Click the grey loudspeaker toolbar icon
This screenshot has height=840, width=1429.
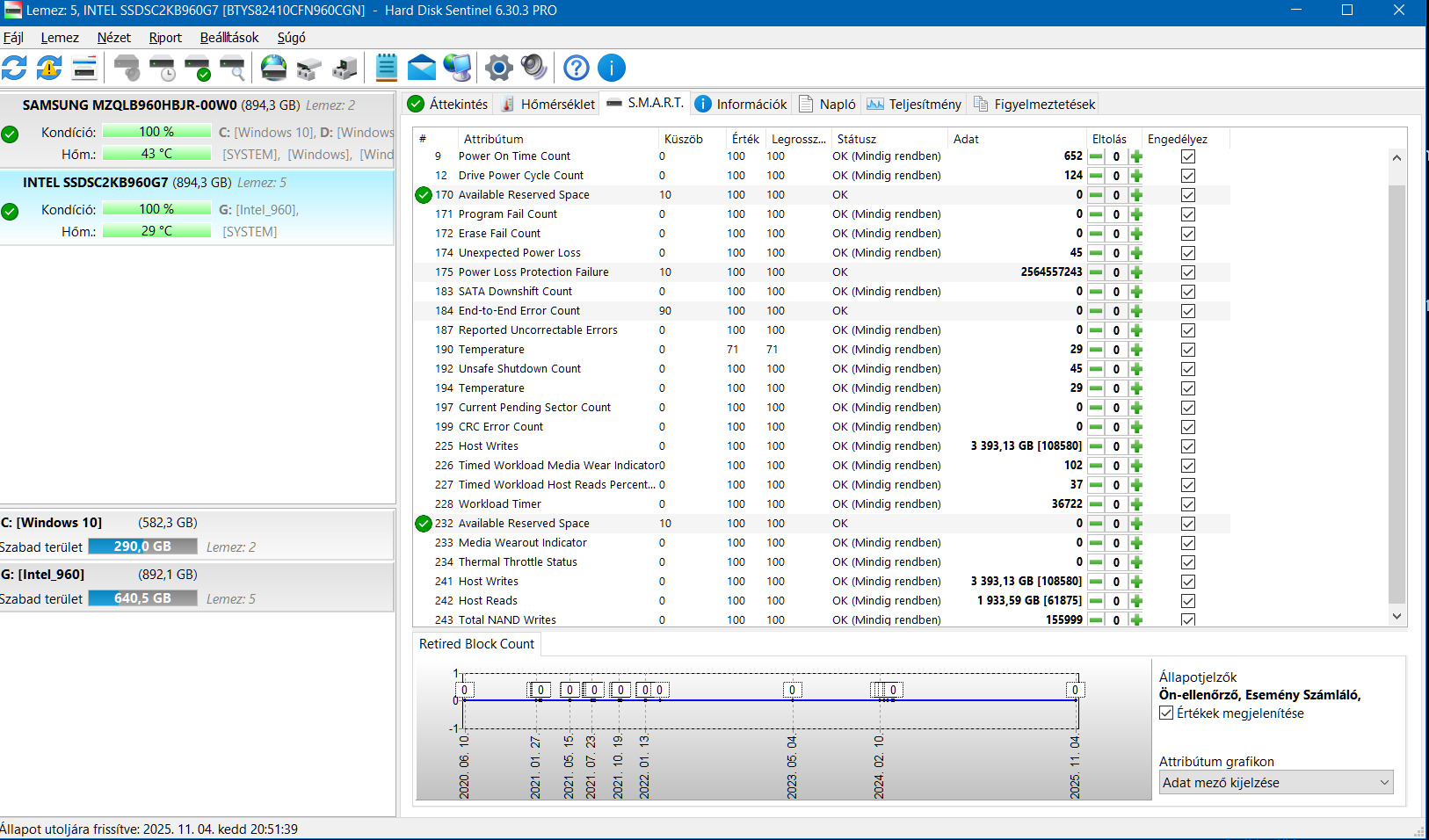pyautogui.click(x=533, y=68)
